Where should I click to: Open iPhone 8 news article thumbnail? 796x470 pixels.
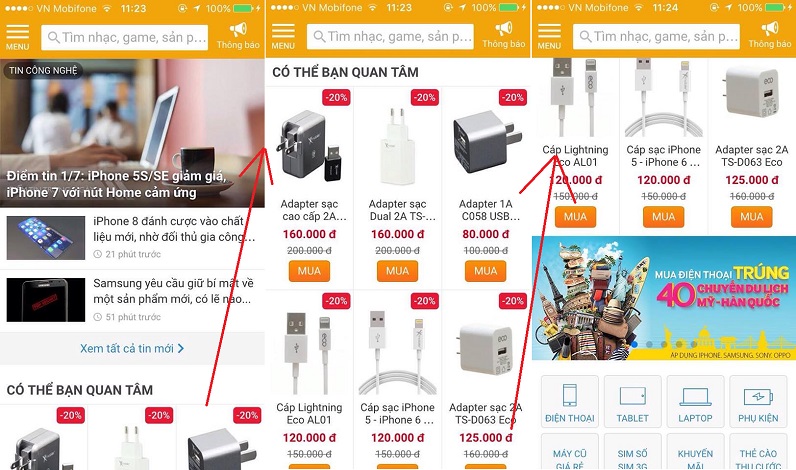[46, 238]
